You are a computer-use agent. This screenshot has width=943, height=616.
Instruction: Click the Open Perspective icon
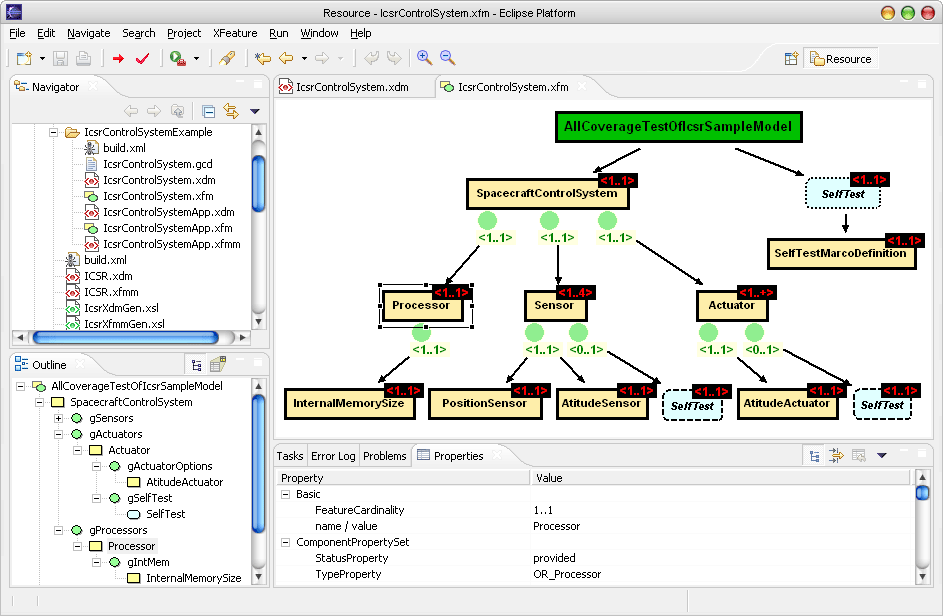tap(791, 59)
